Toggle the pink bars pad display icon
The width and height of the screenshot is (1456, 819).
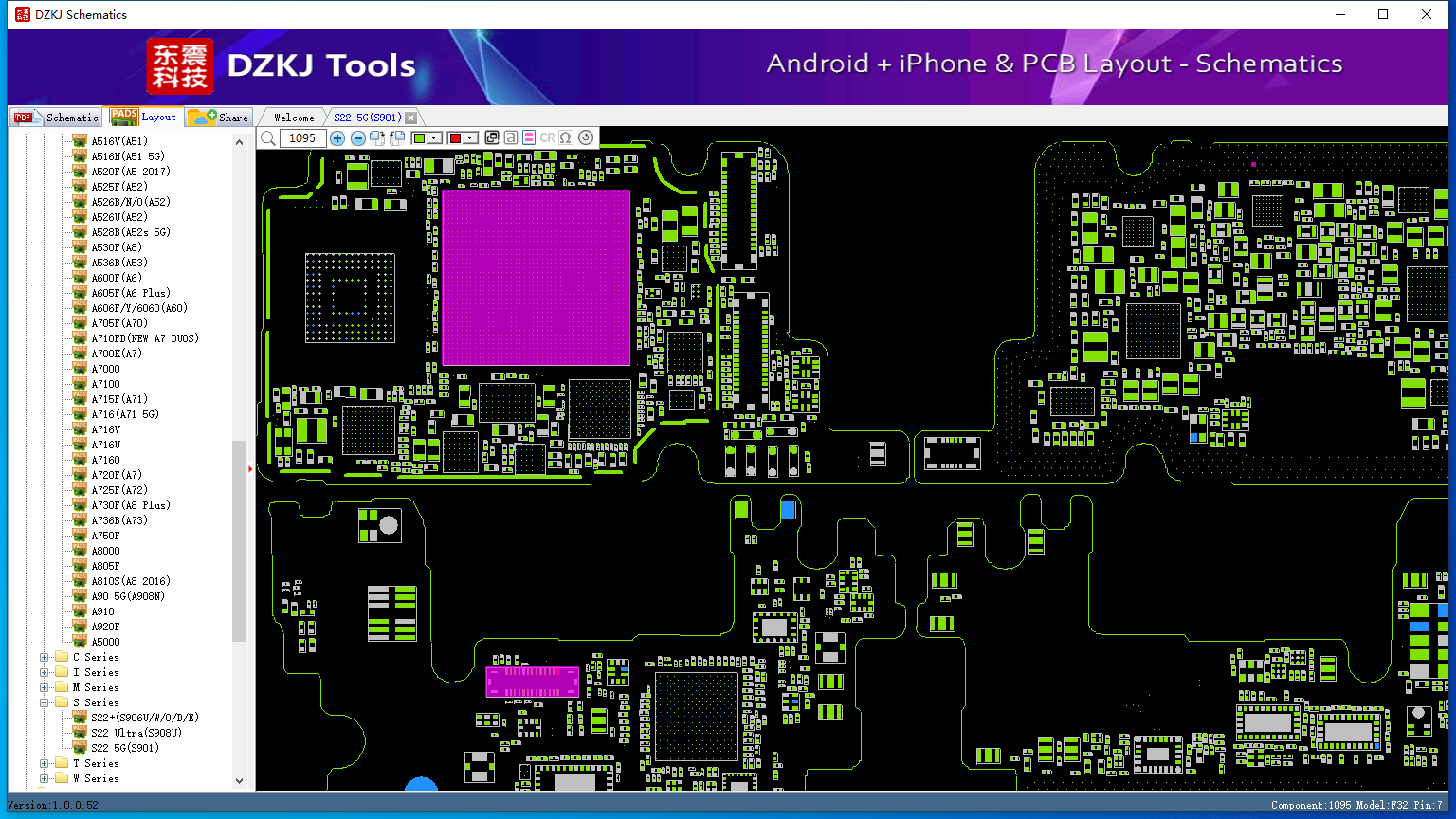[529, 138]
